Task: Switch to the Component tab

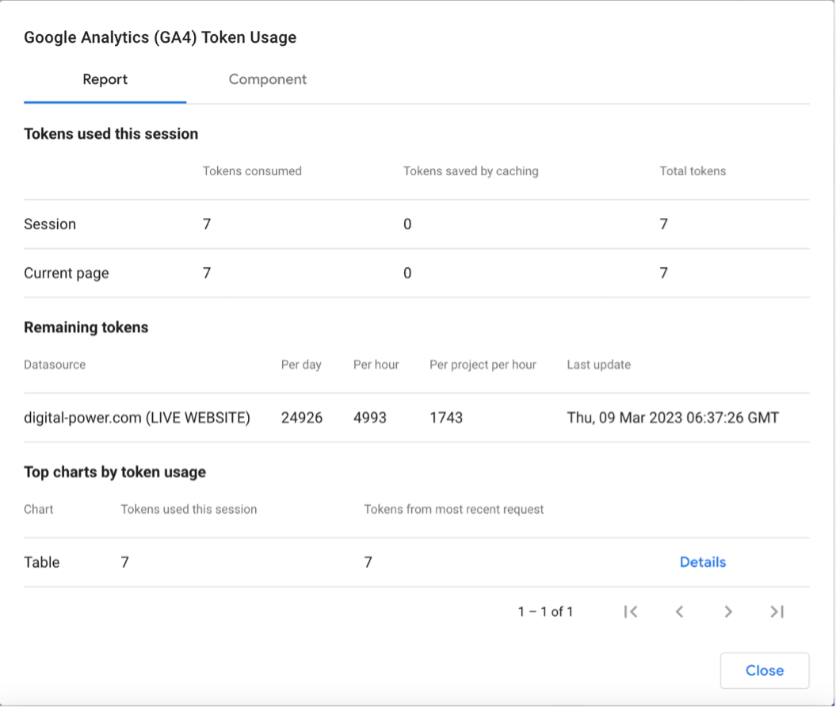Action: click(x=267, y=79)
